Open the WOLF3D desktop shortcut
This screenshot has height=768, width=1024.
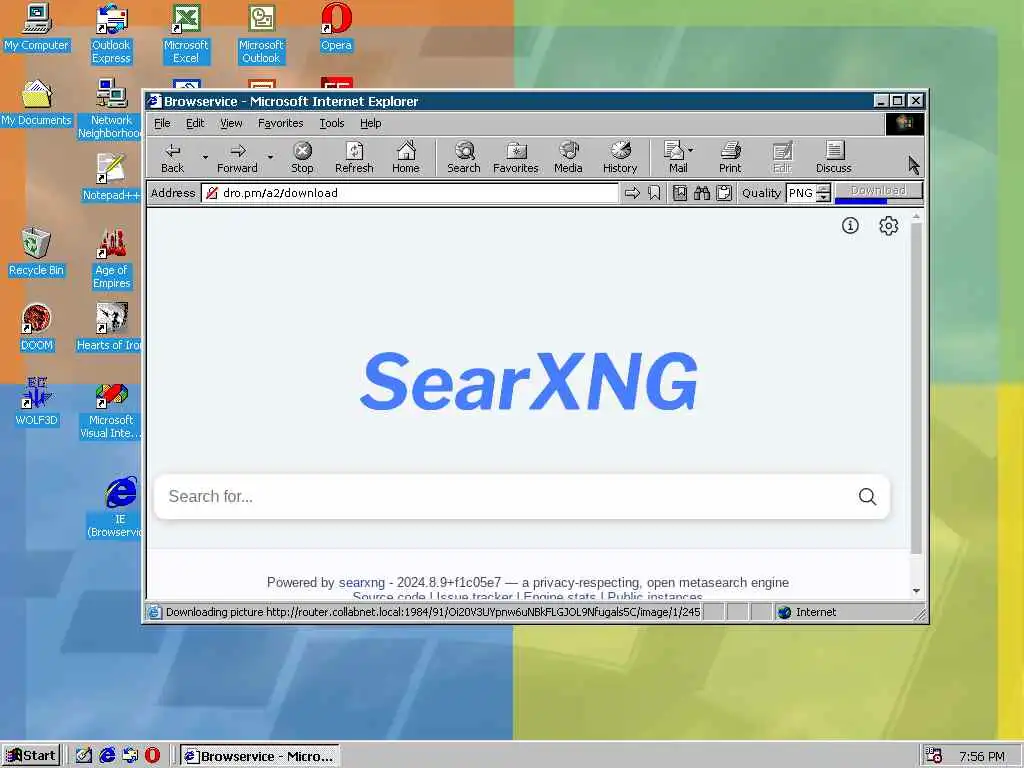pyautogui.click(x=36, y=403)
